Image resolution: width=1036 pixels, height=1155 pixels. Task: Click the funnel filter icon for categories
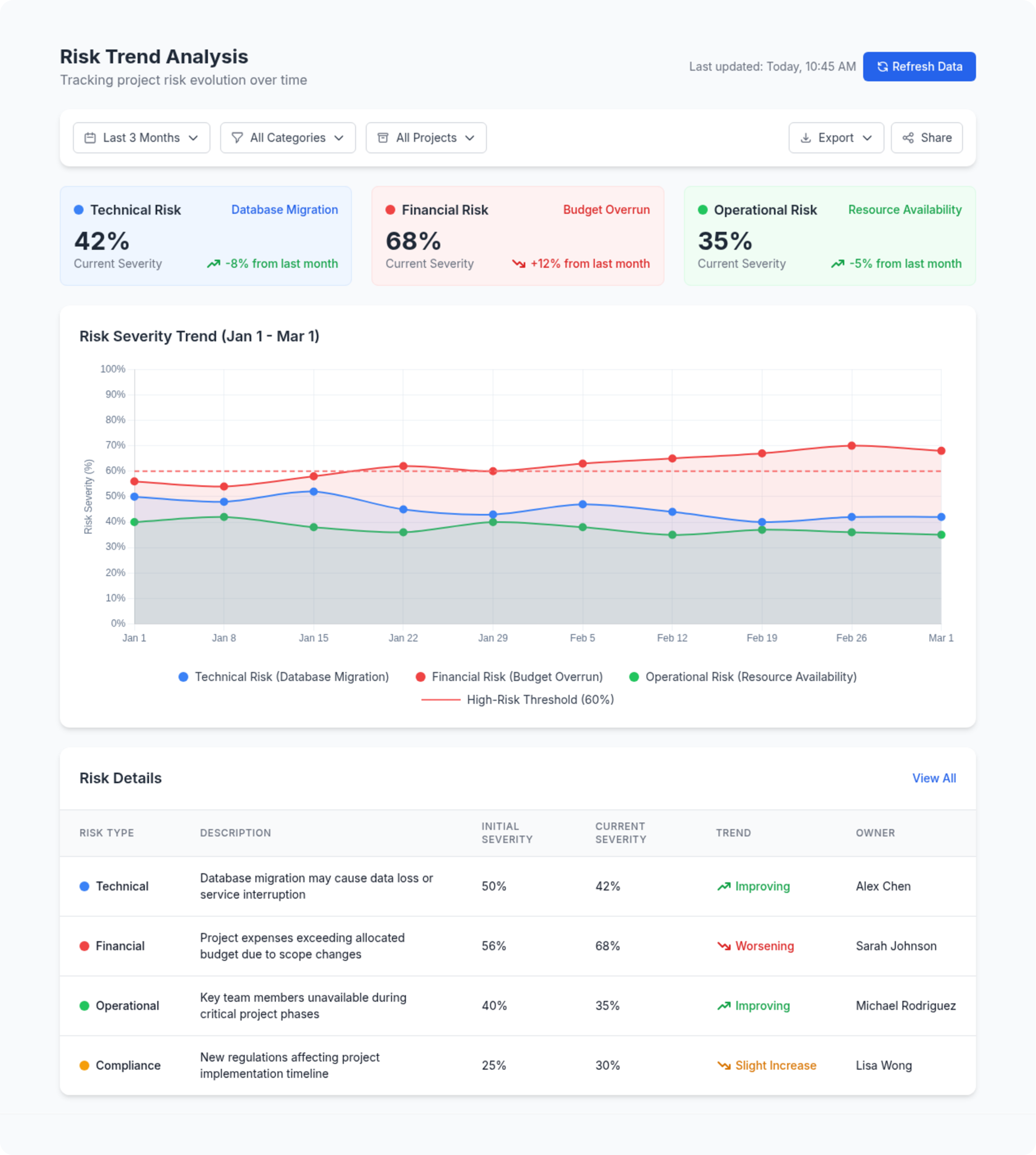click(x=237, y=138)
